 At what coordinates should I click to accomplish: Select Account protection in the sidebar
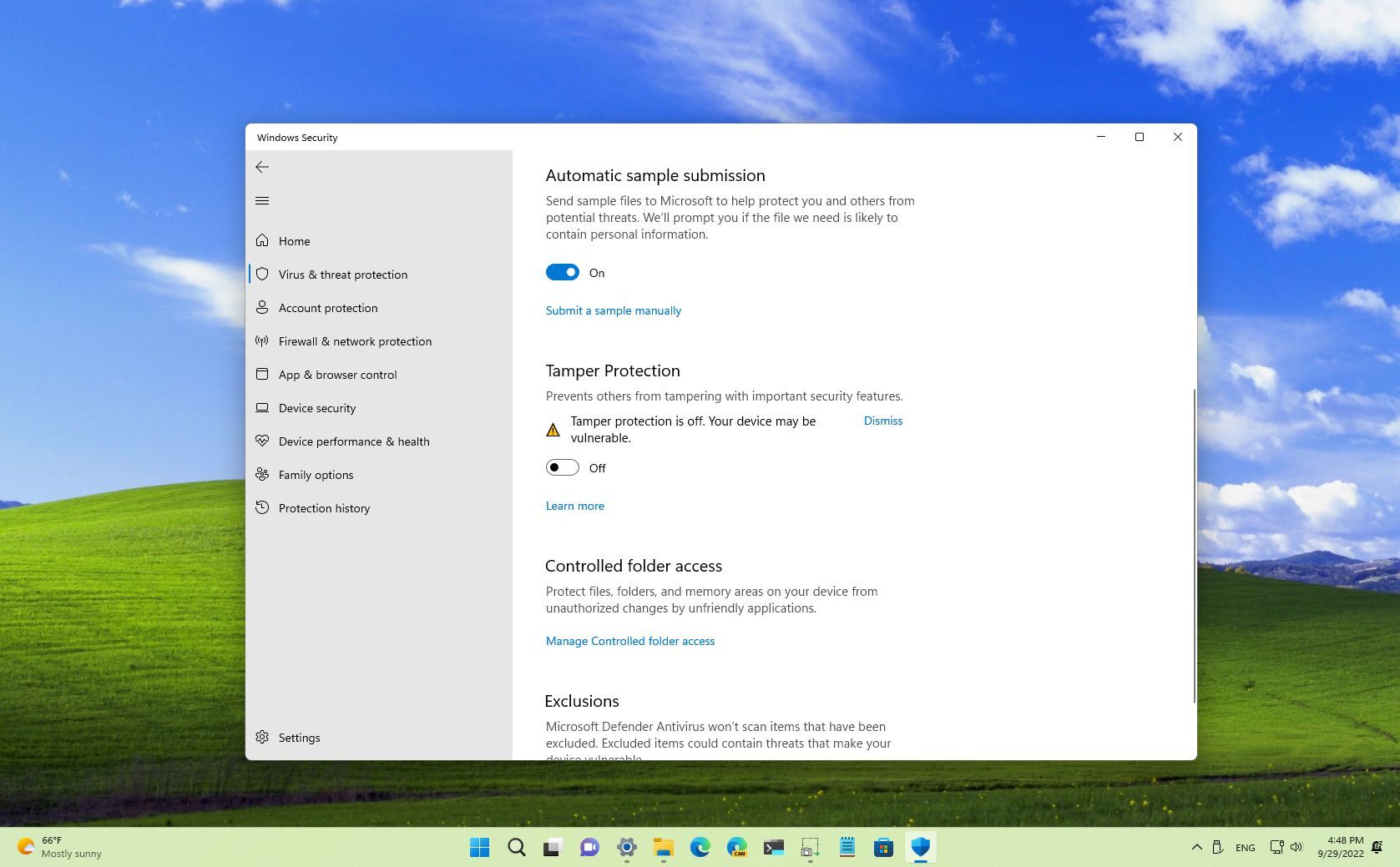tap(328, 308)
